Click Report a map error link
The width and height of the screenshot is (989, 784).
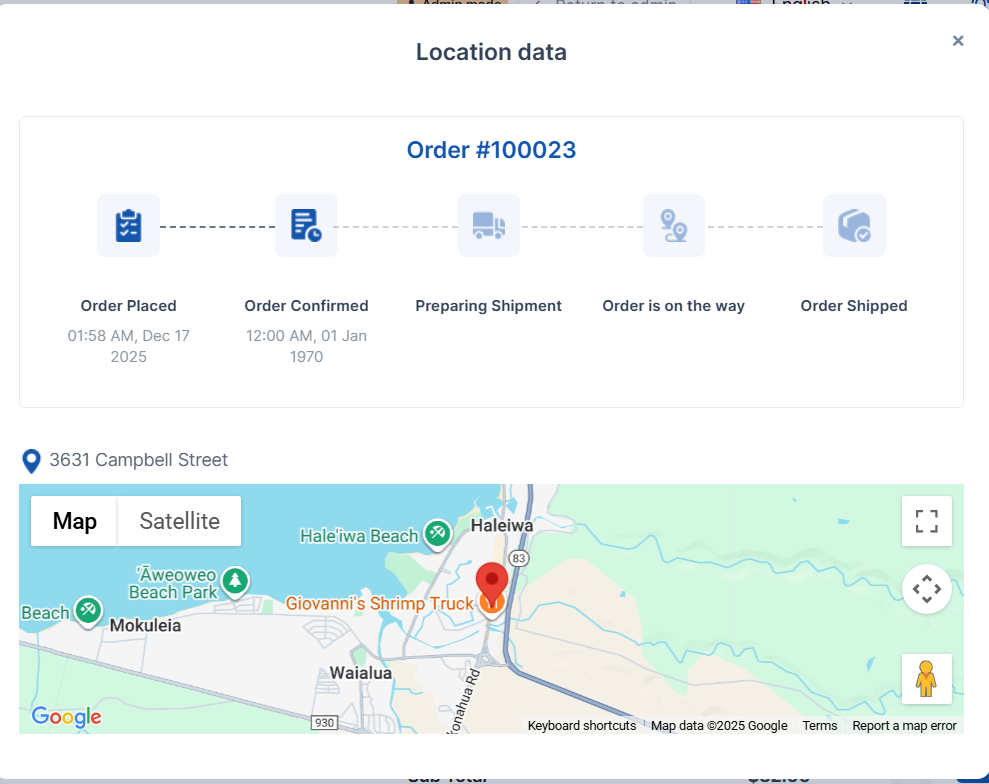click(904, 726)
